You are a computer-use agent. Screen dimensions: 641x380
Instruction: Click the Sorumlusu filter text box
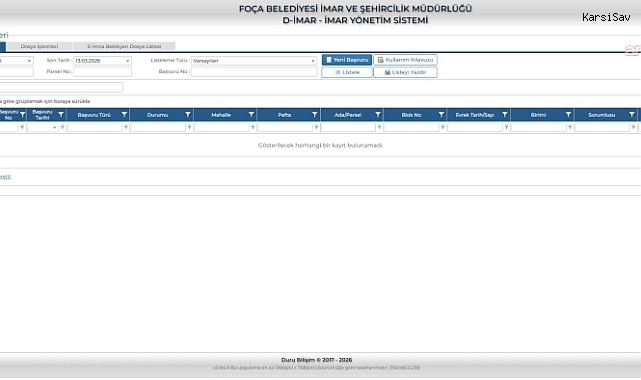tap(602, 127)
